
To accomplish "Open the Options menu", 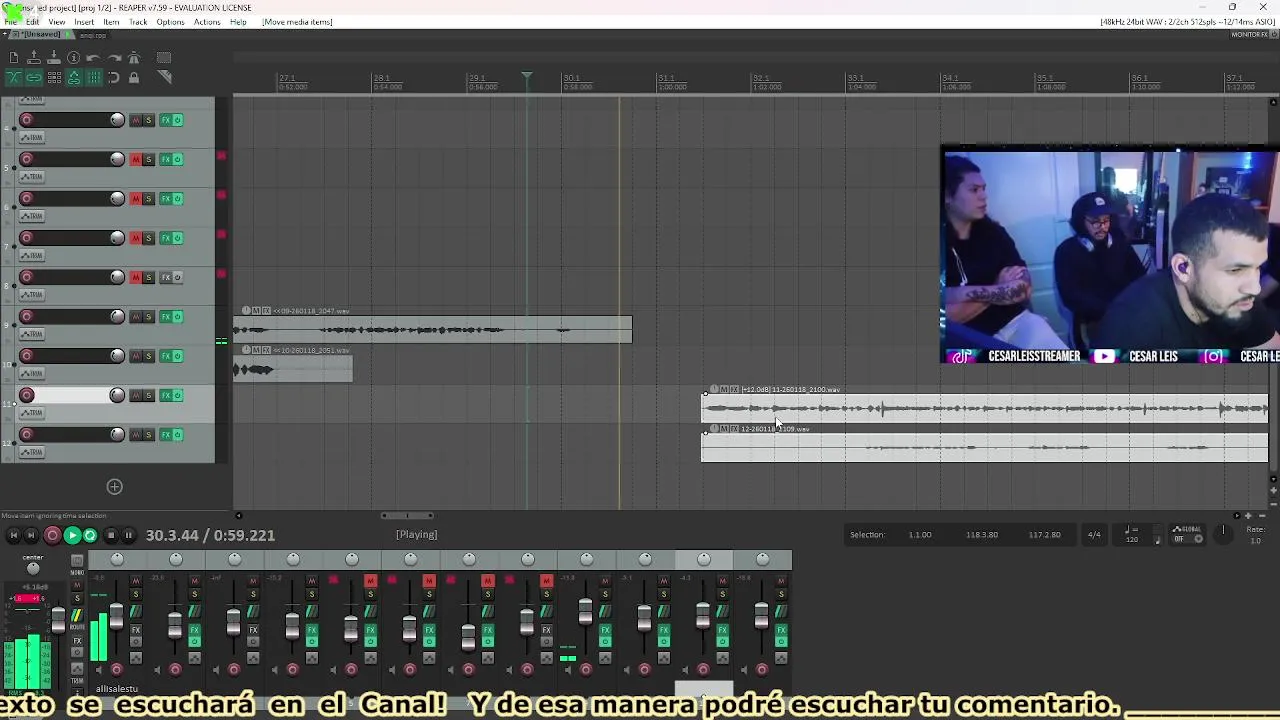I will point(170,22).
